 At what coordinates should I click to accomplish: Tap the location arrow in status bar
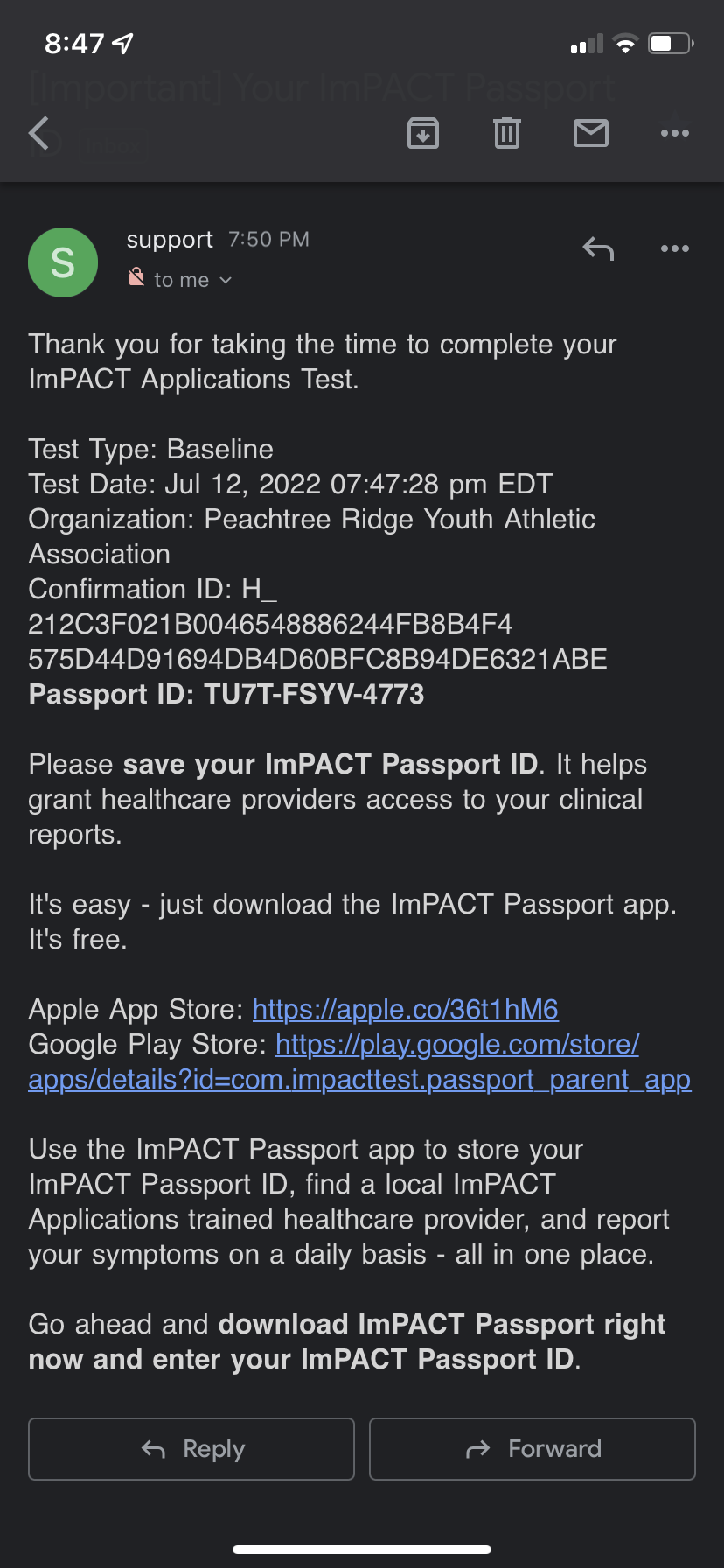(123, 43)
